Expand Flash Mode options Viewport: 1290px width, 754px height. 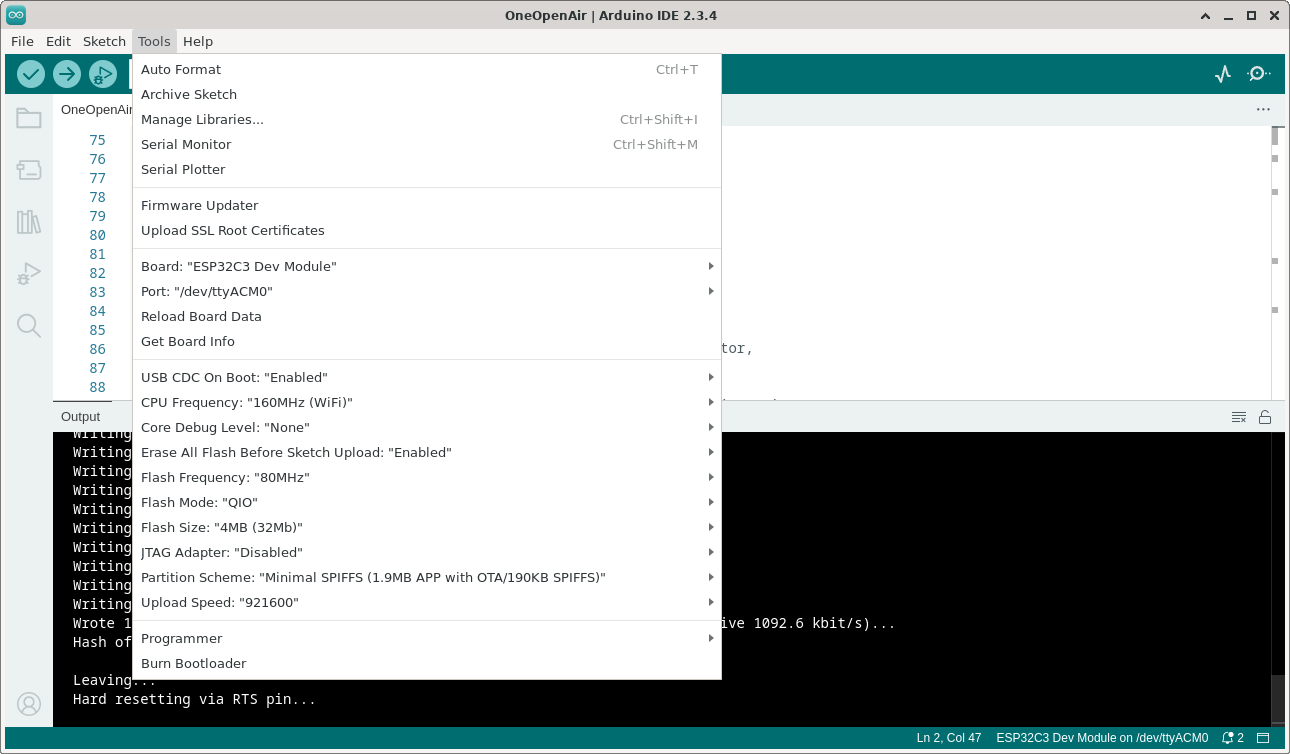427,502
